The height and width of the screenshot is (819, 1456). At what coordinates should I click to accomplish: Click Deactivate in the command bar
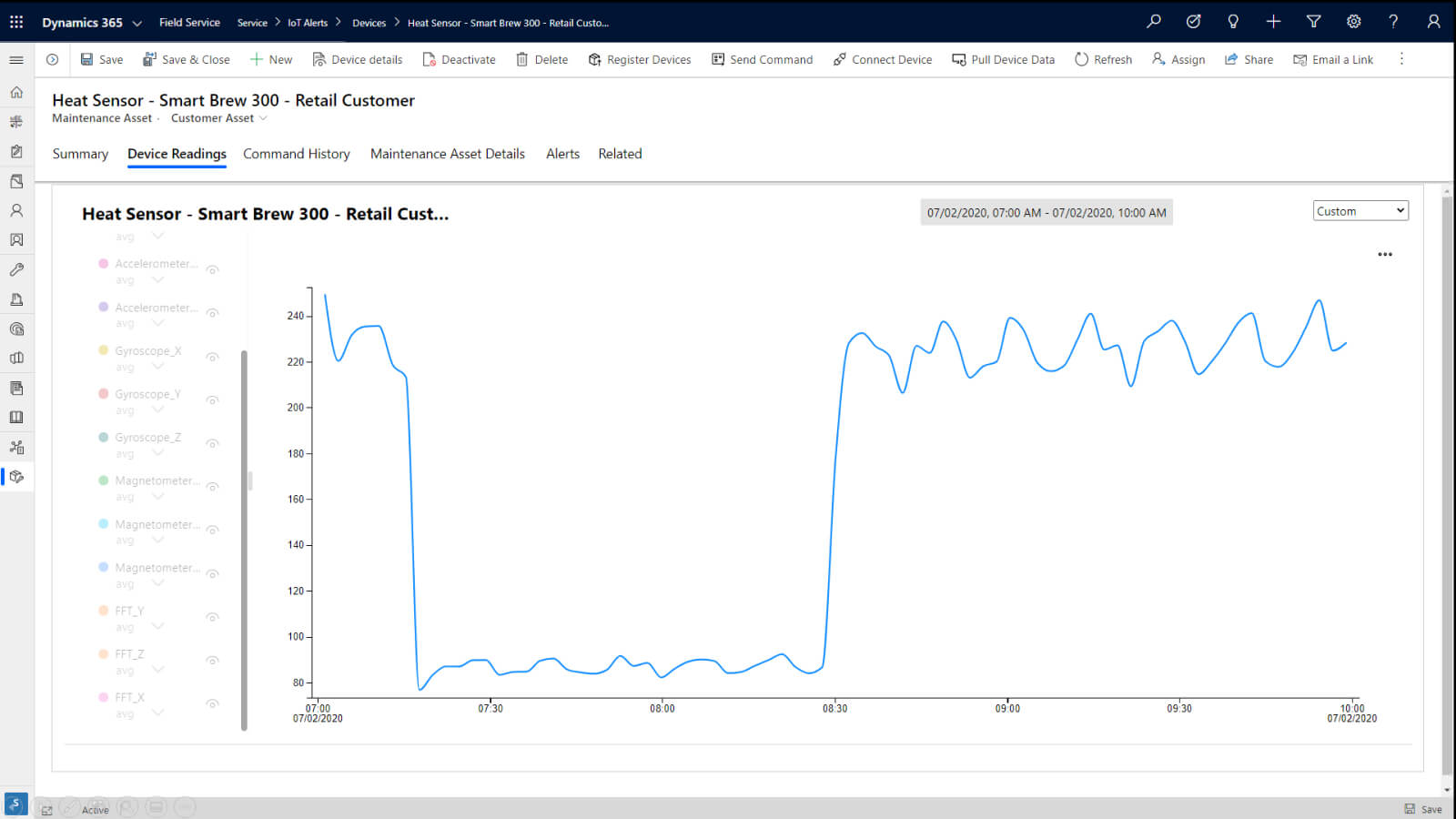[x=459, y=60]
